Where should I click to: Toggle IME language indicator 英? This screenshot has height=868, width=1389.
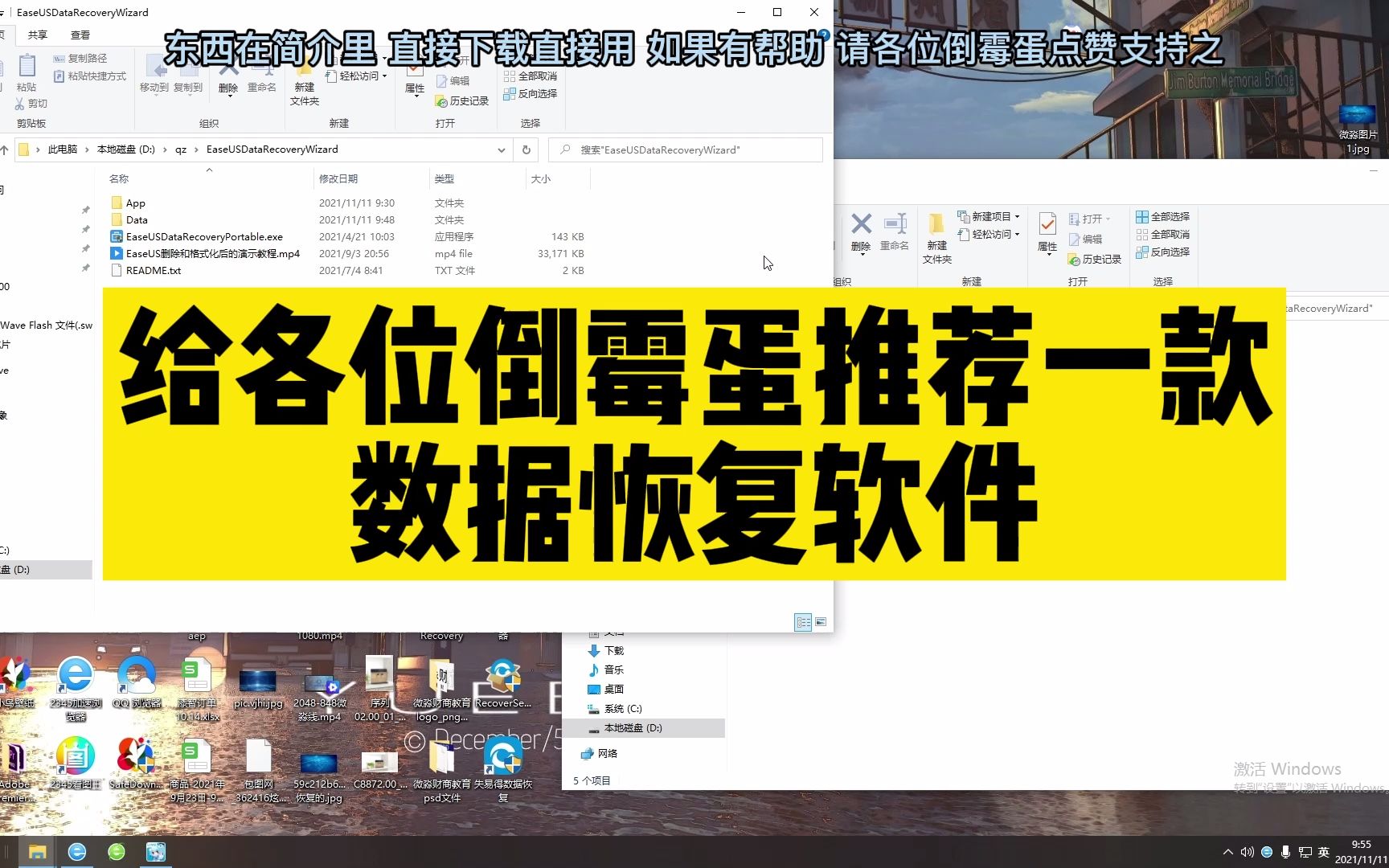point(1324,852)
